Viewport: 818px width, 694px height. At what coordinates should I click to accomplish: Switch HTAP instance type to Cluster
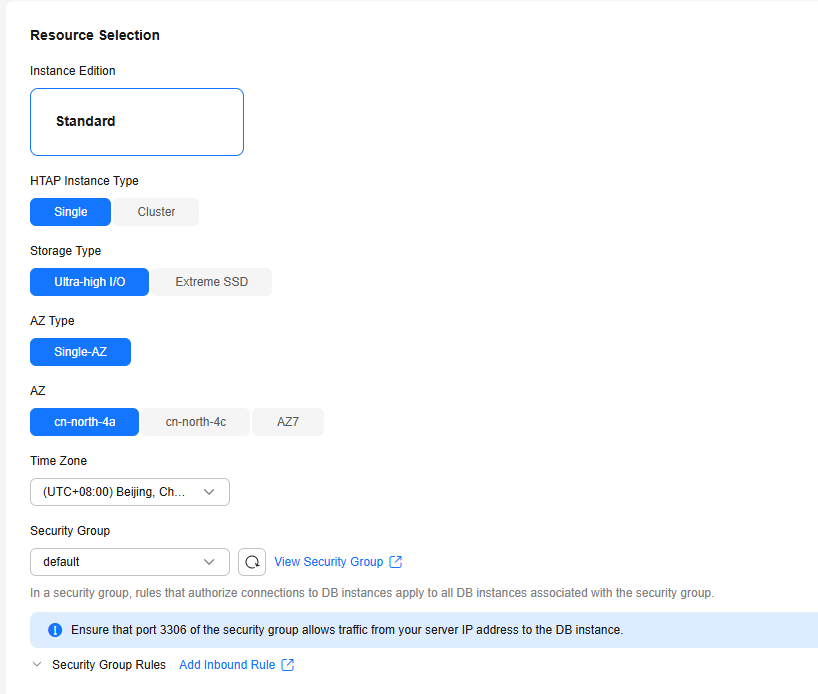point(156,212)
